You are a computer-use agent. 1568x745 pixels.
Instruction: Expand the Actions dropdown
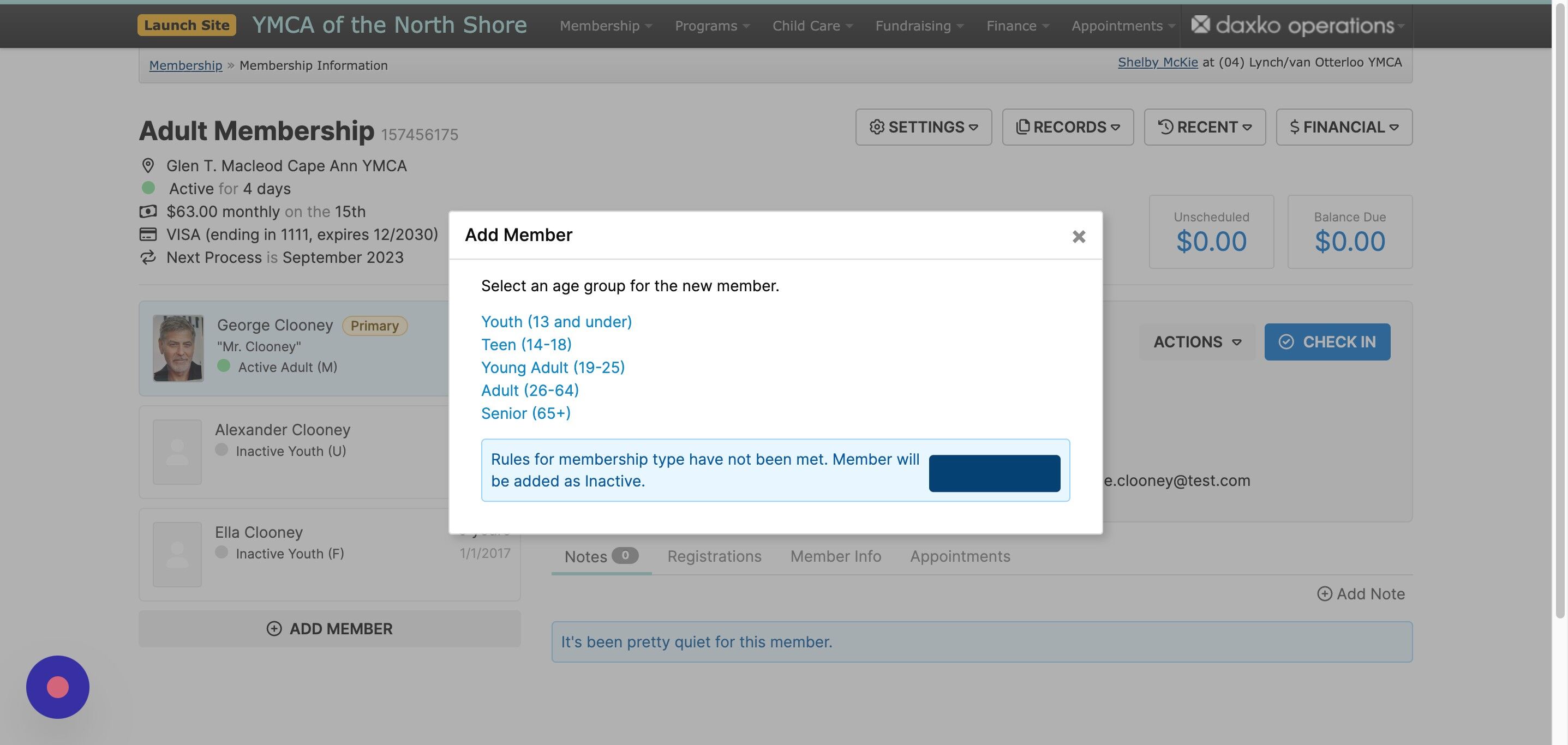point(1196,341)
